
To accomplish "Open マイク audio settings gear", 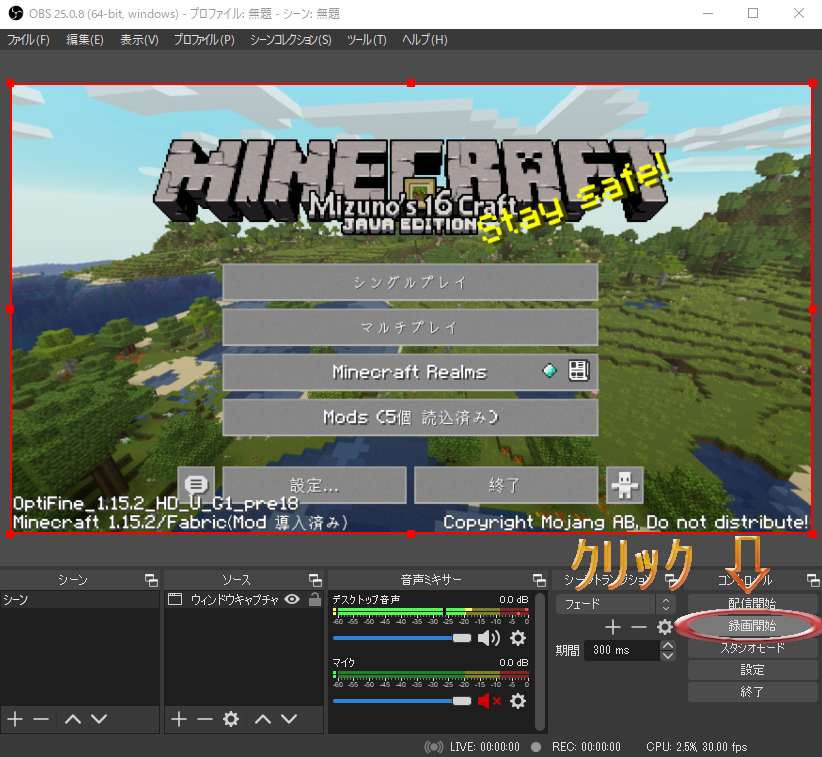I will click(517, 701).
